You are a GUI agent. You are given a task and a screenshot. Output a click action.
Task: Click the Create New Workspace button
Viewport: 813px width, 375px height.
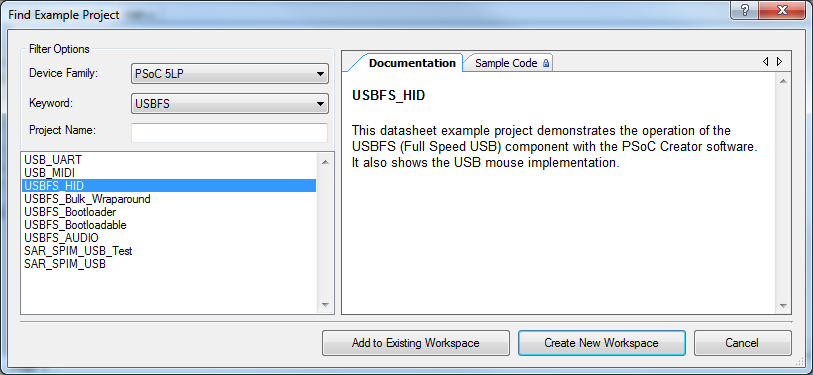point(601,343)
